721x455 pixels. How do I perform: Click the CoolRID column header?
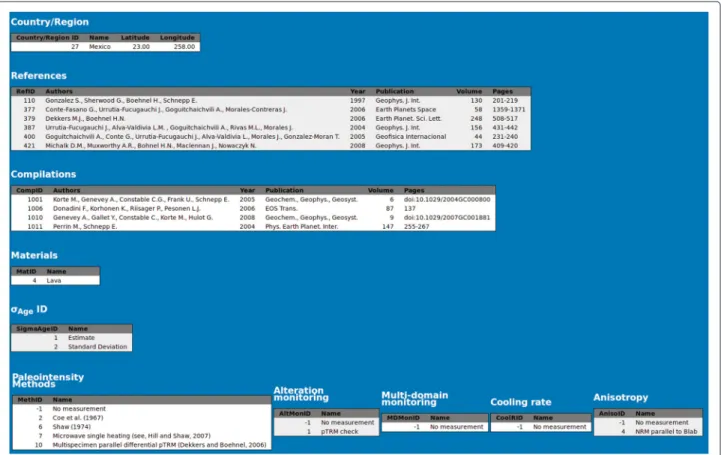pyautogui.click(x=509, y=418)
